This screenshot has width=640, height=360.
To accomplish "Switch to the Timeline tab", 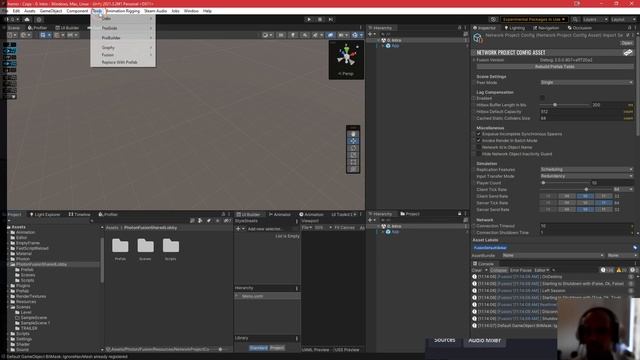I will tap(79, 214).
